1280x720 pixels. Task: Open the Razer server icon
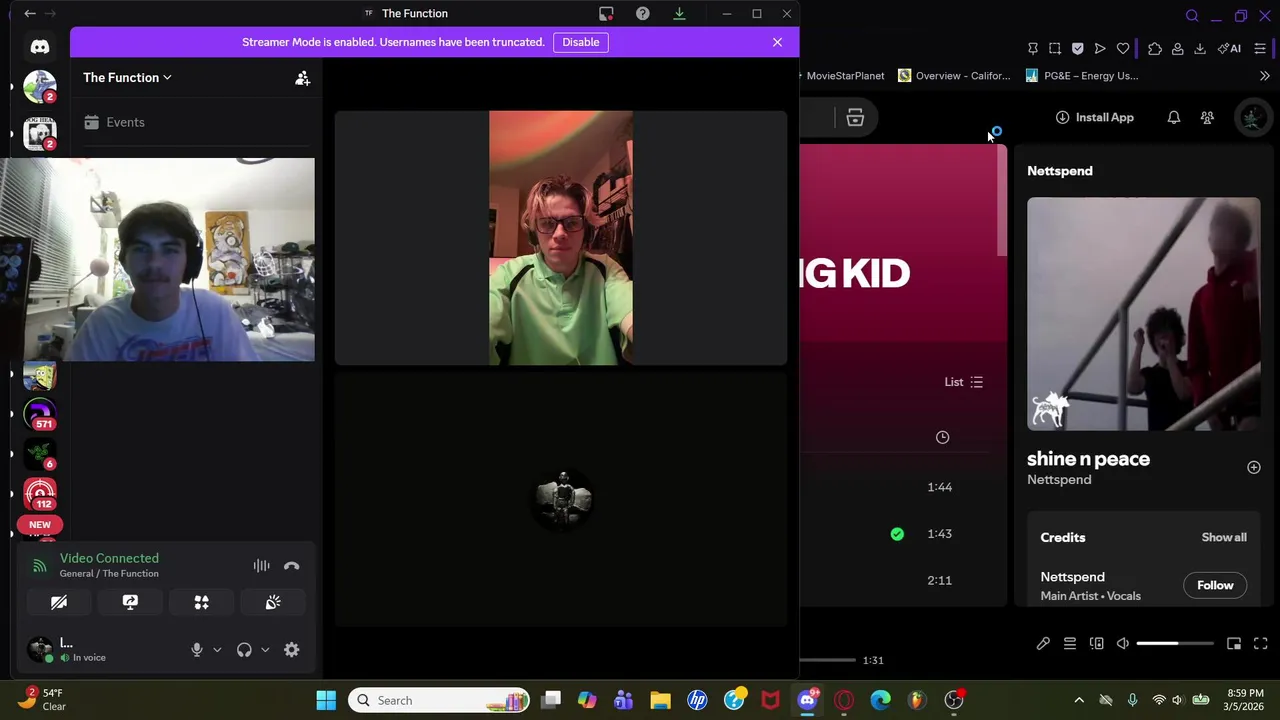(40, 453)
